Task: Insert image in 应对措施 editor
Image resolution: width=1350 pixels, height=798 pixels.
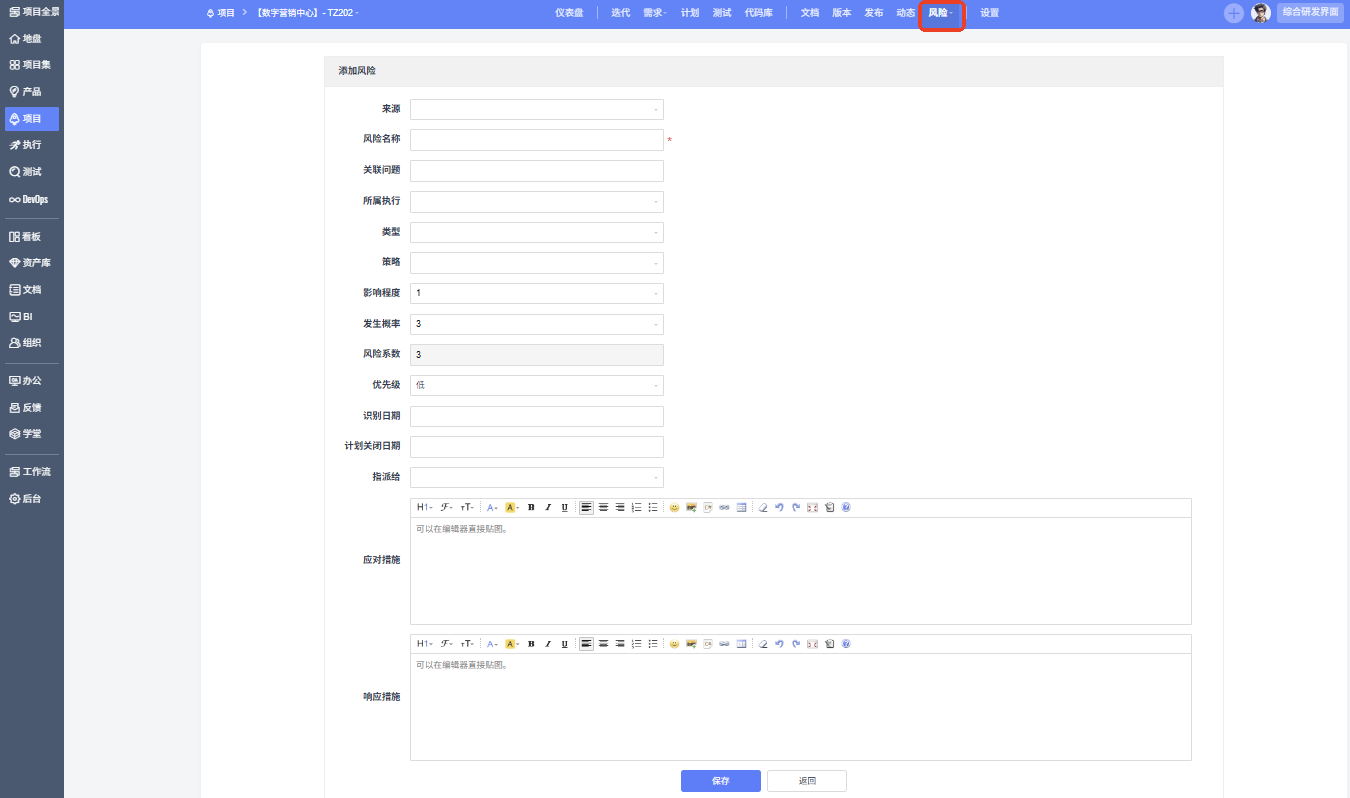Action: tap(691, 507)
